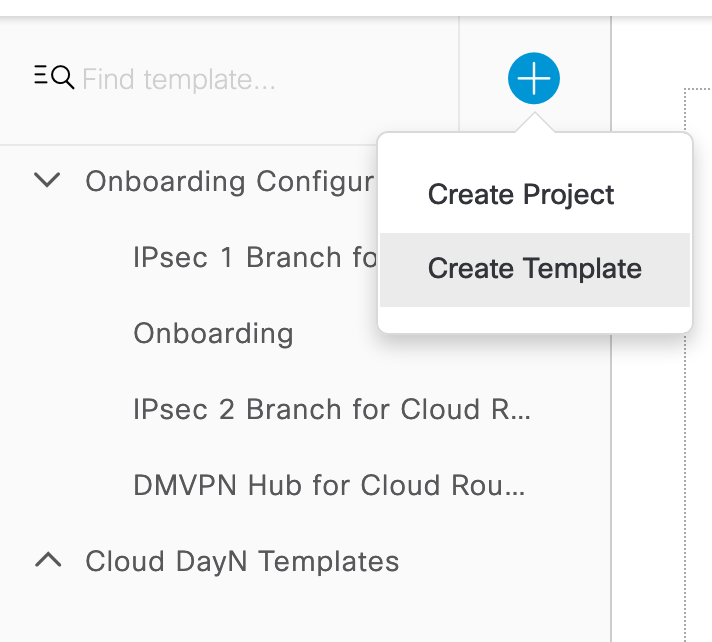Click the white bar above the search field
The height and width of the screenshot is (642, 712).
pyautogui.click(x=356, y=8)
